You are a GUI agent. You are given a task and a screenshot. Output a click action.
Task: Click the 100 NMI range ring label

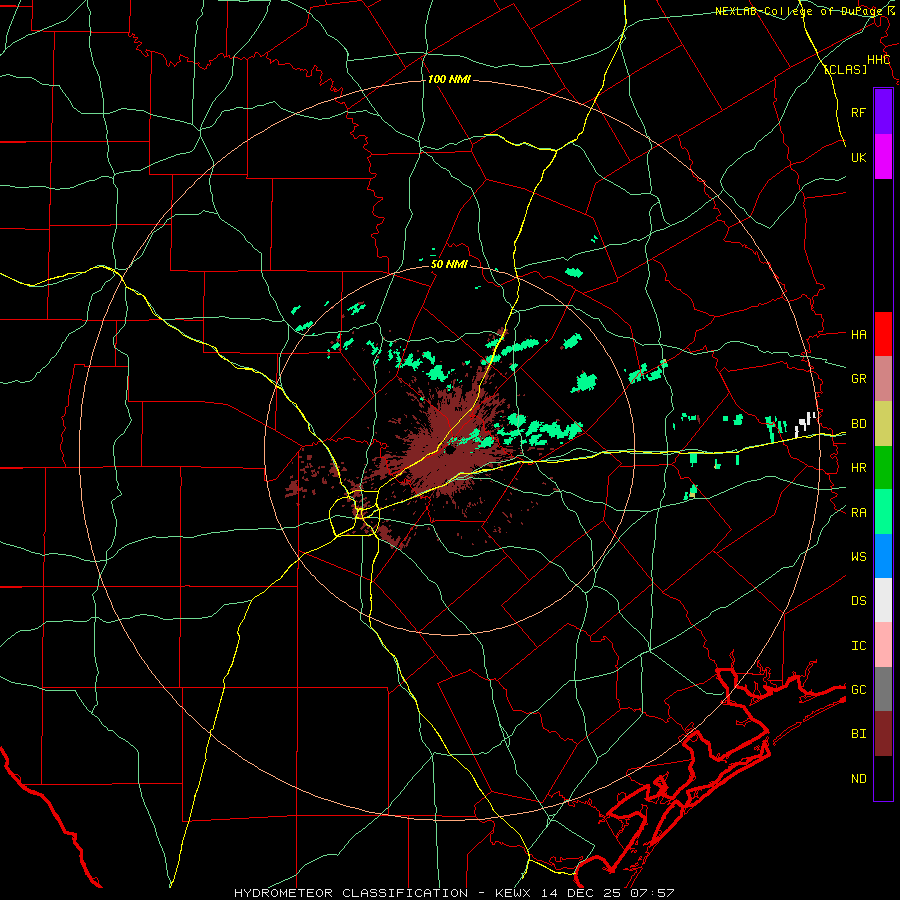(449, 79)
